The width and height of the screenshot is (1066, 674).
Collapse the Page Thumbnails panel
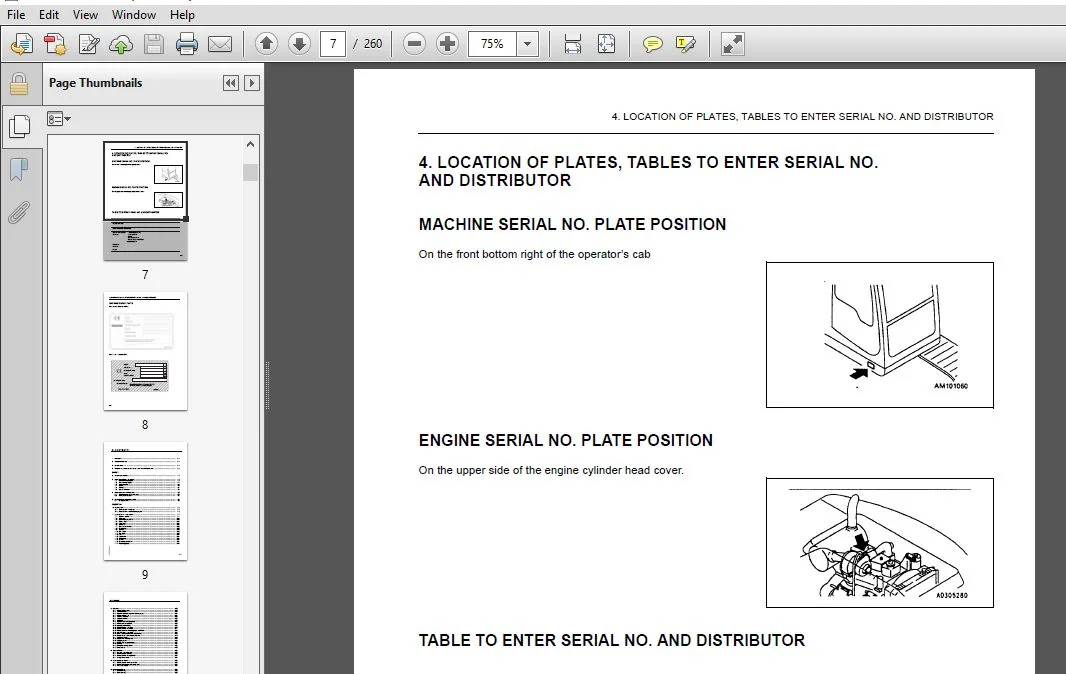pyautogui.click(x=230, y=83)
